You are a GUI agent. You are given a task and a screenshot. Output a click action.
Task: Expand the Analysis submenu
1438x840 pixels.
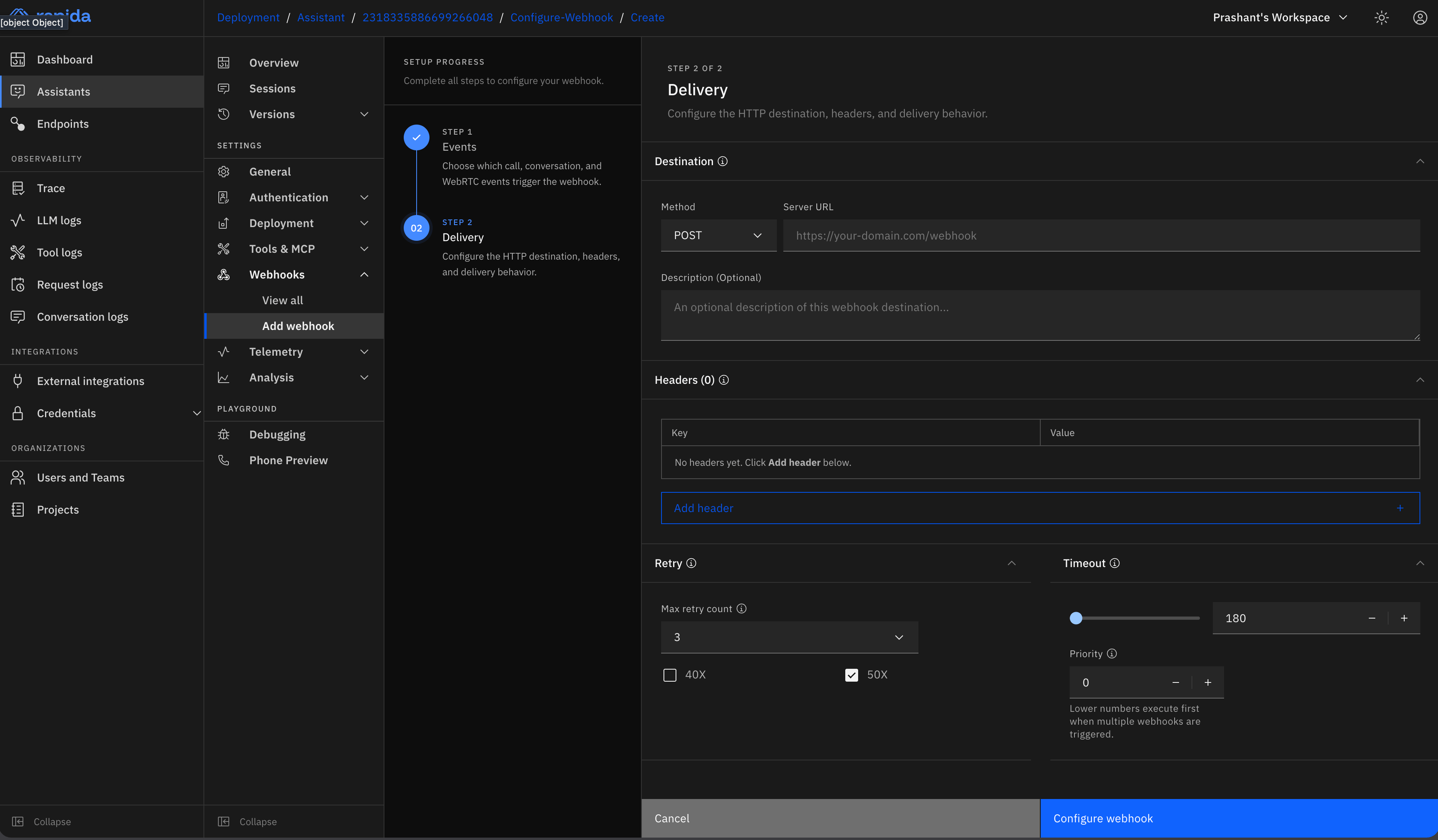point(364,377)
